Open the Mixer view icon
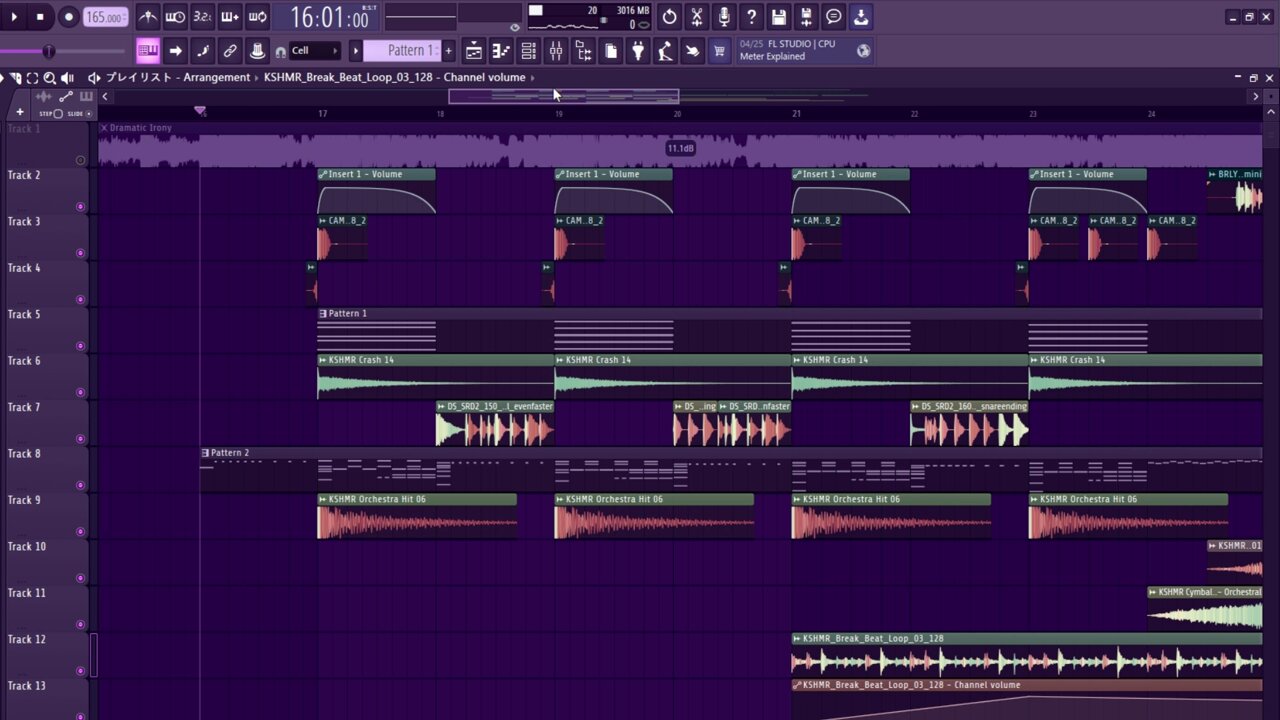Screen dimensions: 1280x720 tap(556, 51)
